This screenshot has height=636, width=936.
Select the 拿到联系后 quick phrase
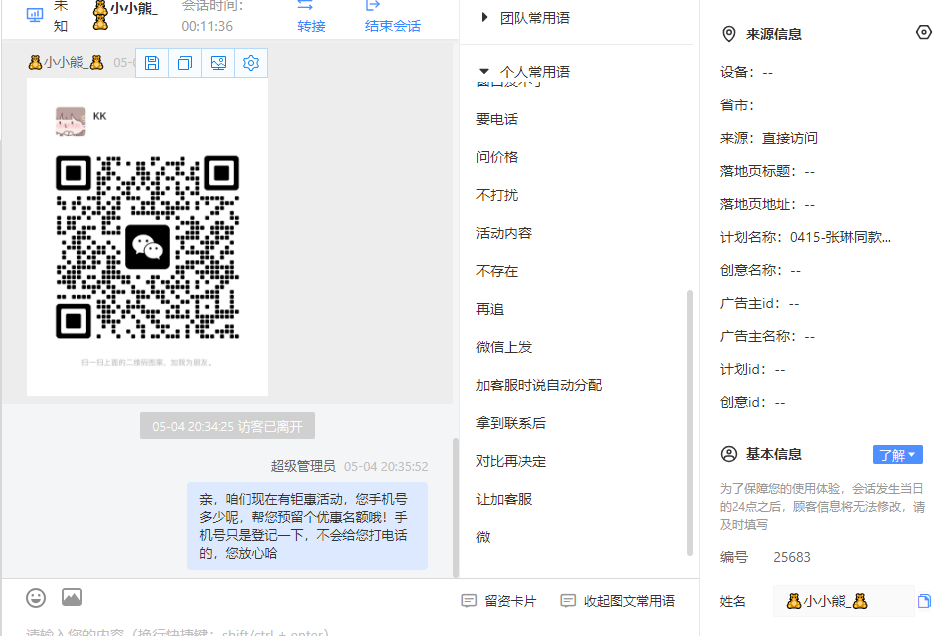point(511,423)
